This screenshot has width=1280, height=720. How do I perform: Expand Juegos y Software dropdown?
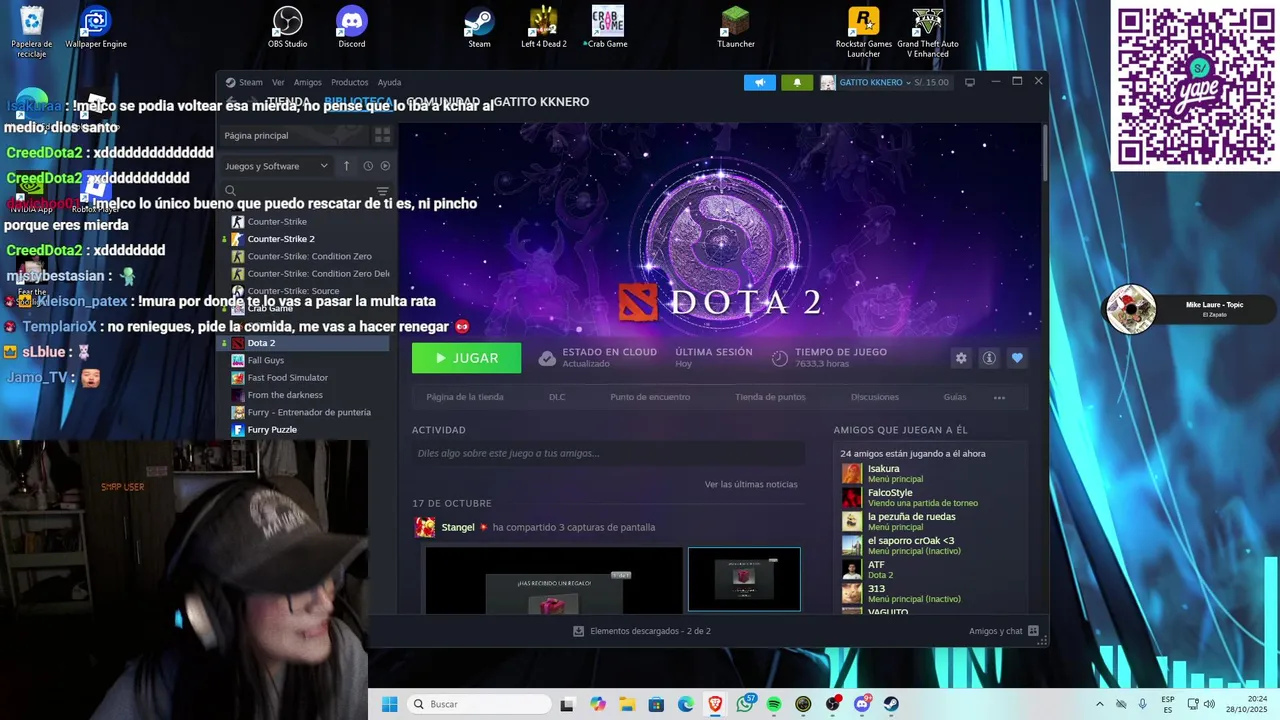coord(277,166)
